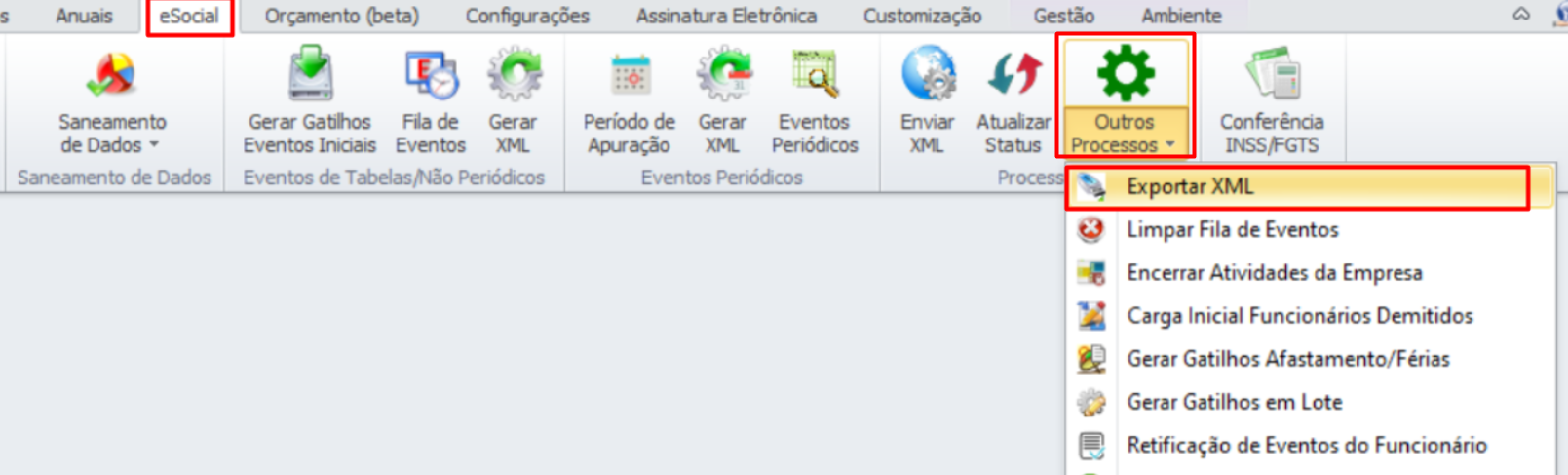This screenshot has width=1568, height=475.
Task: Open Ambiente ribbon tab
Action: (x=1181, y=17)
